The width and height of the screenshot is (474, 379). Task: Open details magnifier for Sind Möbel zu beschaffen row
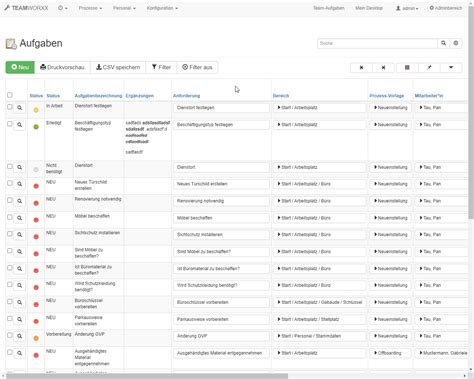click(20, 252)
